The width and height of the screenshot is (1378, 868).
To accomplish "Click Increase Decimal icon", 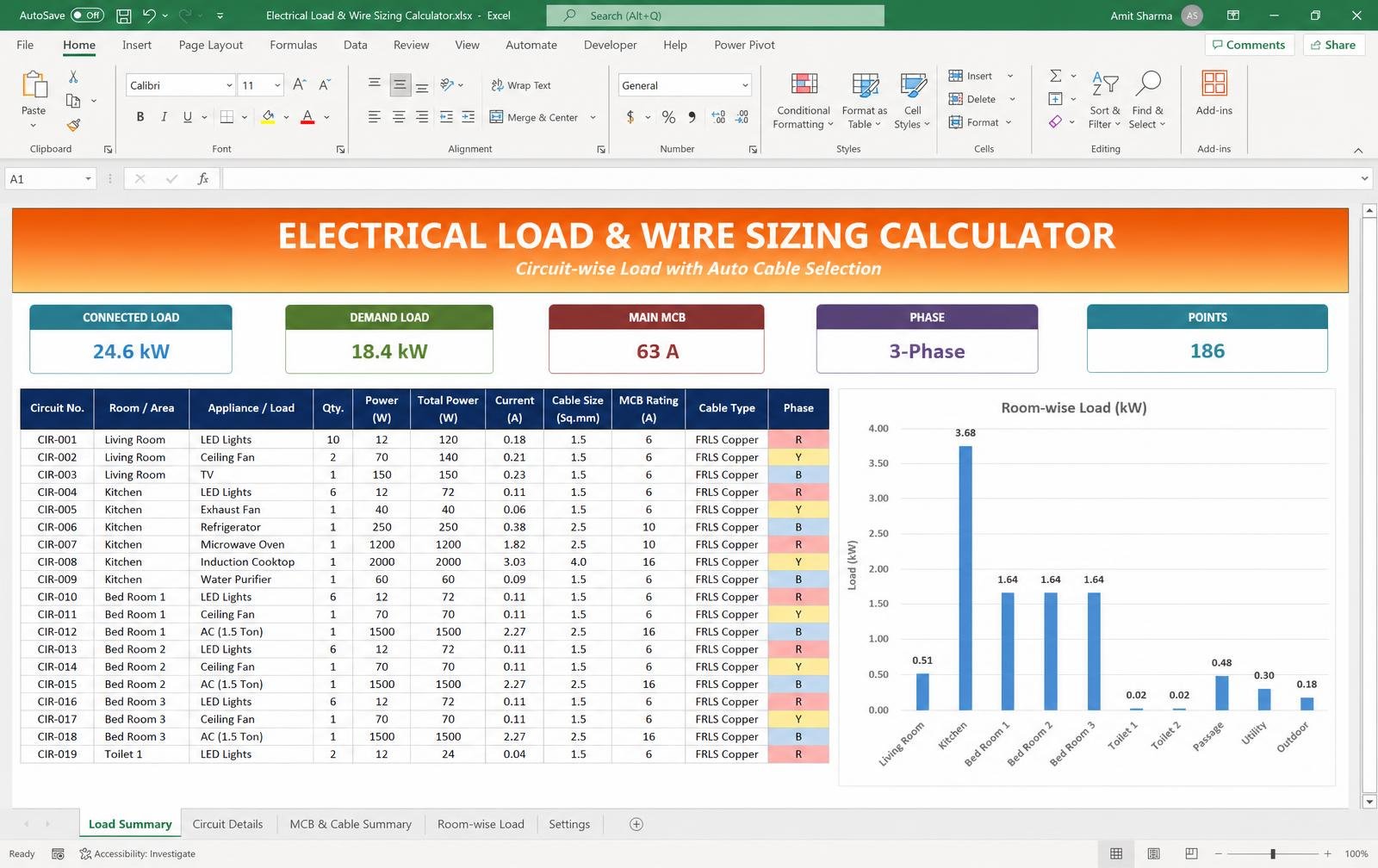I will click(718, 117).
